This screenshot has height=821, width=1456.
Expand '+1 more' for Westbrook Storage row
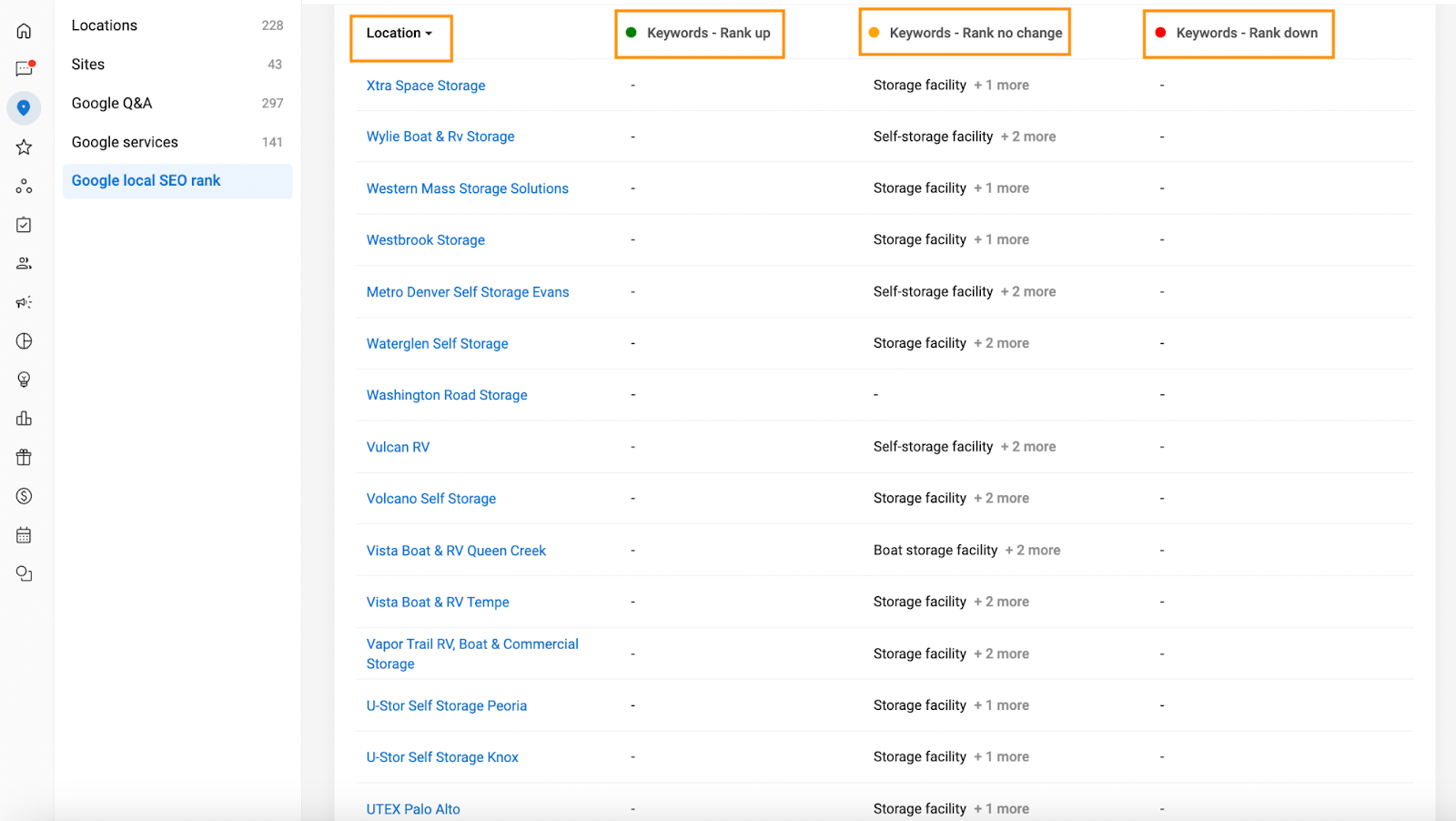[x=1002, y=240]
